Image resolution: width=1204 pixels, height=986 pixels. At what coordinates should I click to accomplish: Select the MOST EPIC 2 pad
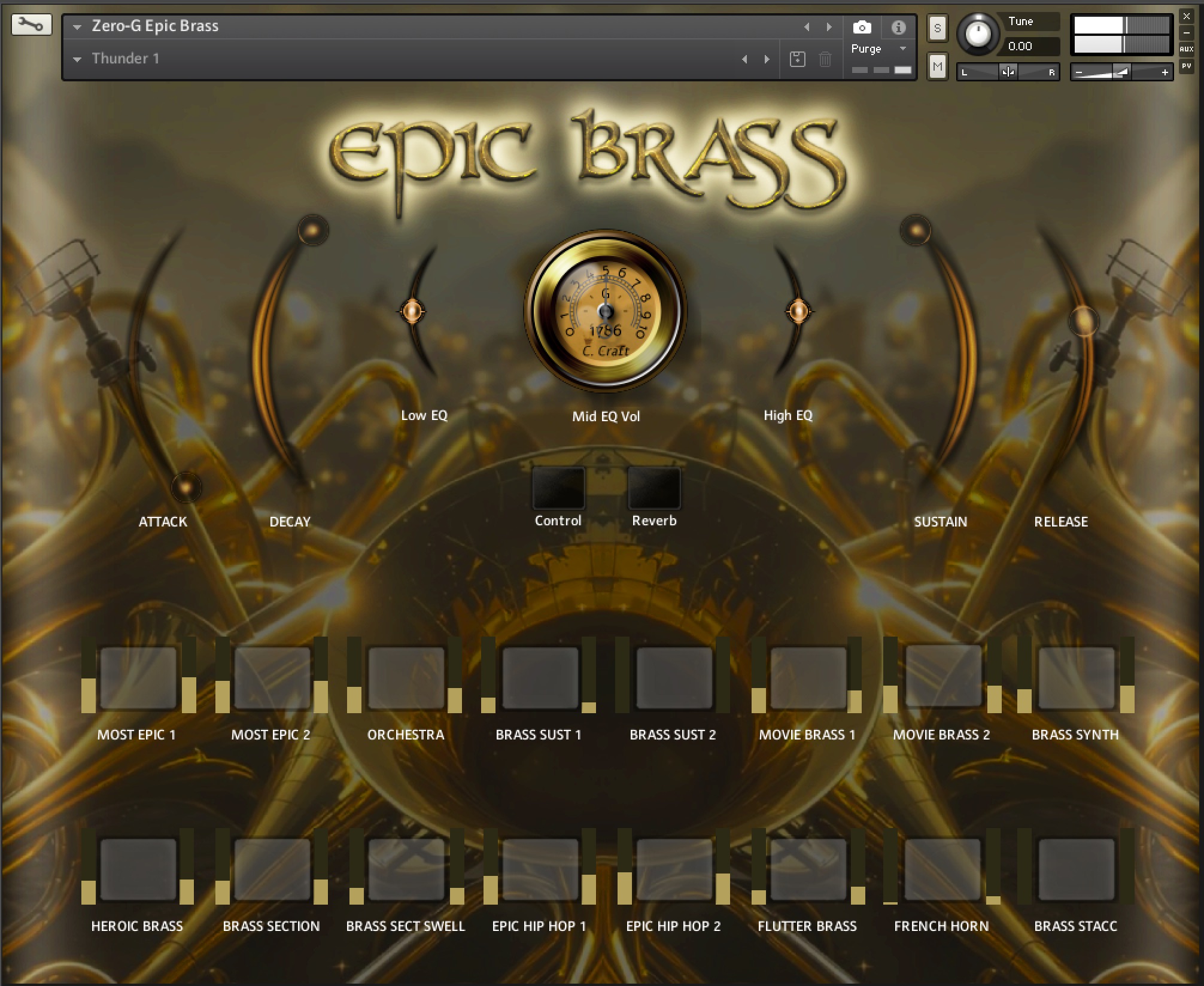pos(272,678)
